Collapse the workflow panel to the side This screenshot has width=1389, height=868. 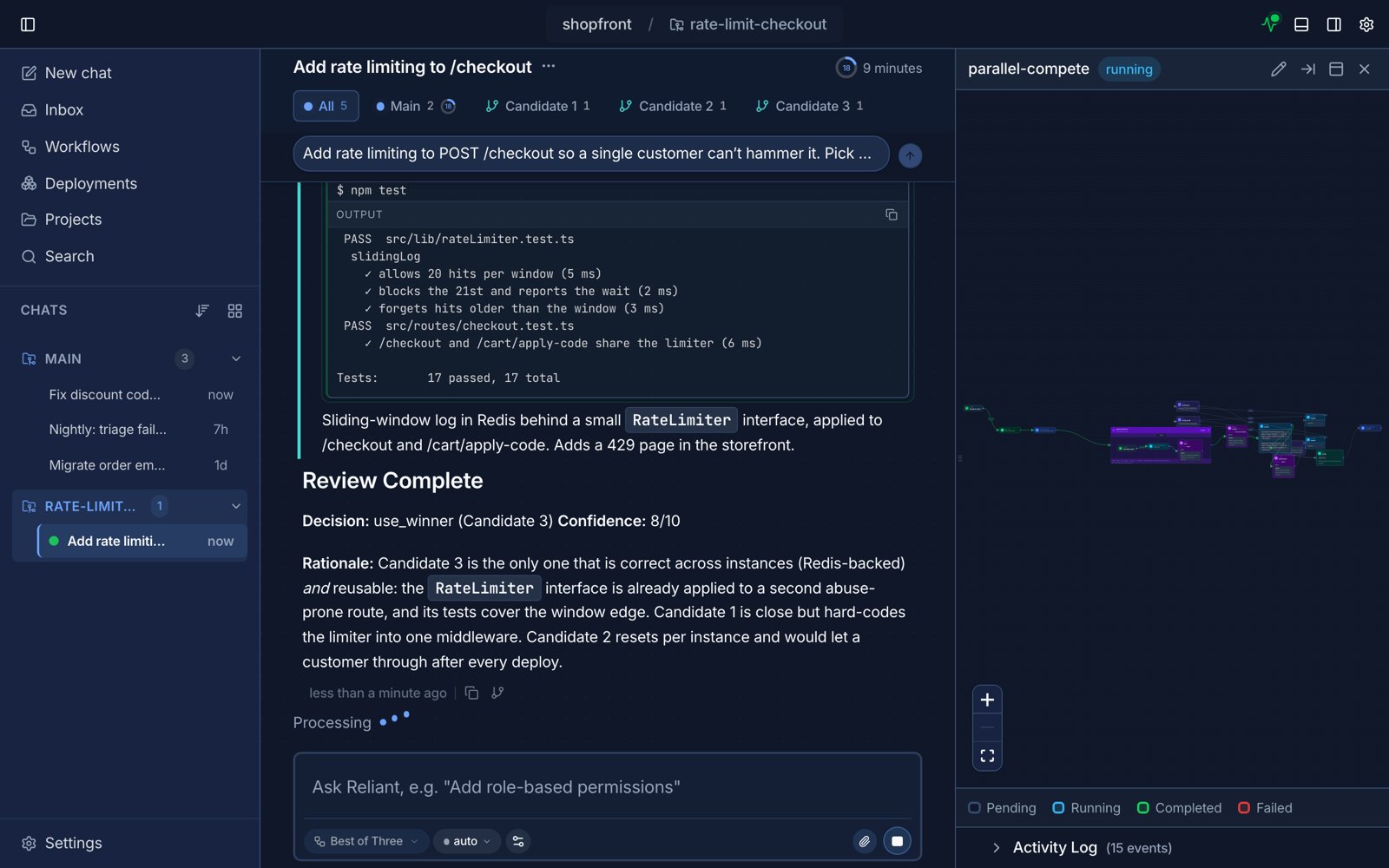(x=1307, y=69)
